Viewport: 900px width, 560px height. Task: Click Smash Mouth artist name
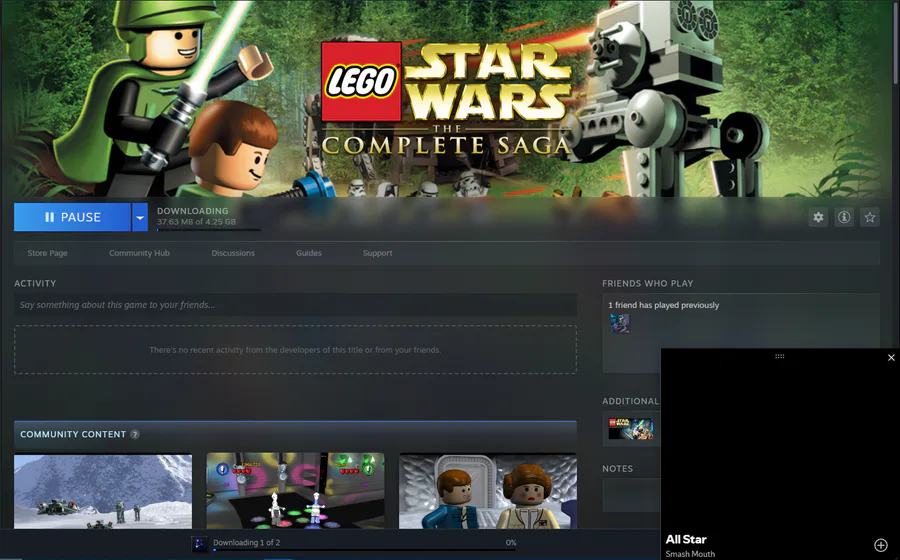(690, 554)
